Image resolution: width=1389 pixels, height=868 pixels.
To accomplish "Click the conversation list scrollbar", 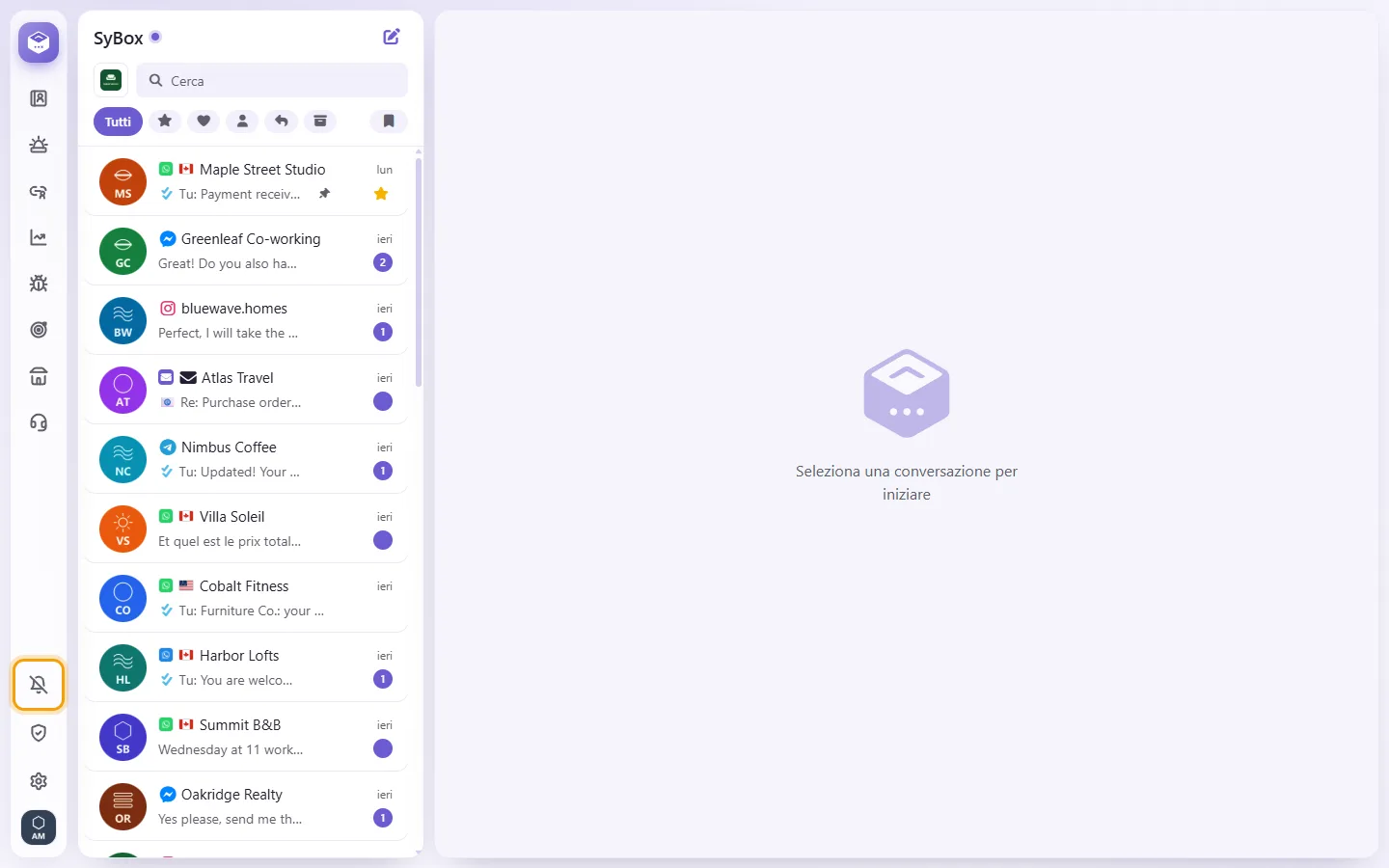I will (419, 272).
